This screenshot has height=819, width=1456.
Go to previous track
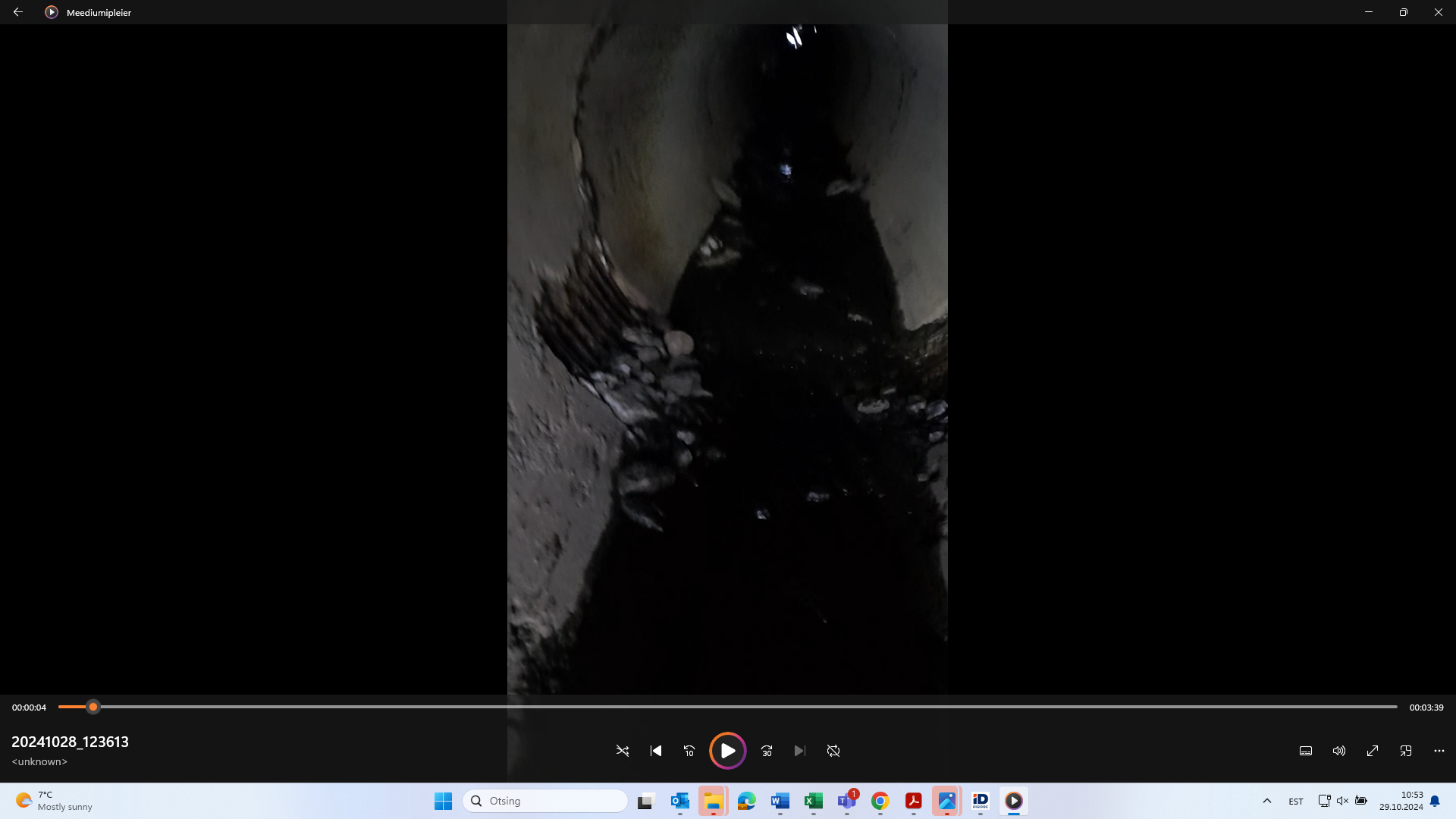pos(656,751)
